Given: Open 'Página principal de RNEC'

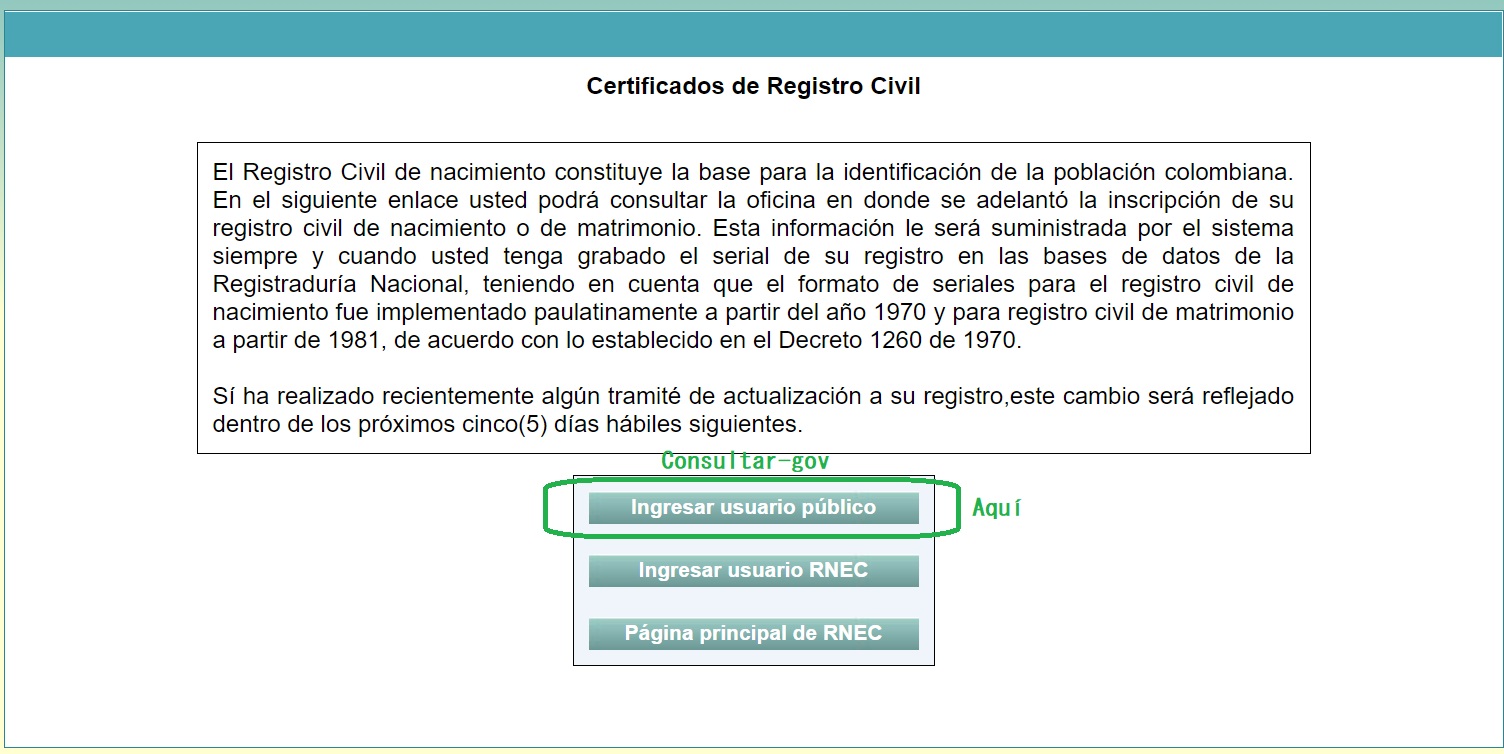Looking at the screenshot, I should click(753, 634).
